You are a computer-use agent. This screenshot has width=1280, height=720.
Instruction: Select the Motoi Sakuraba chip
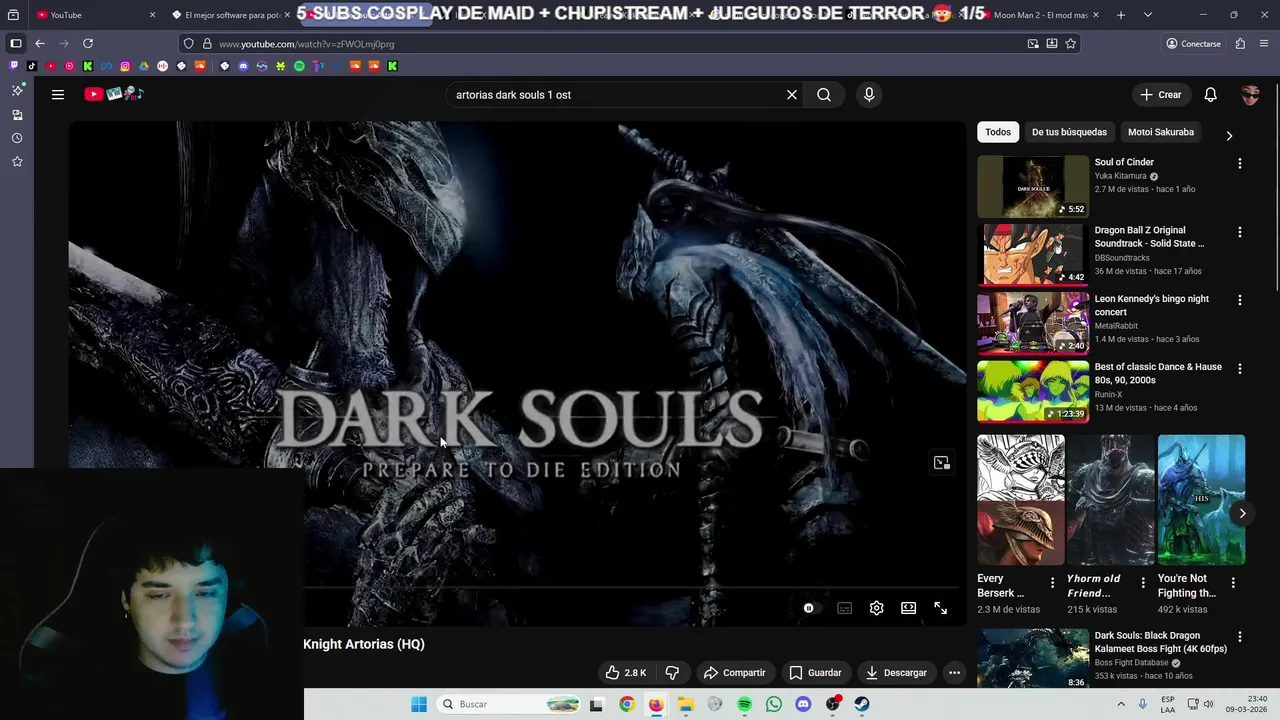pyautogui.click(x=1161, y=132)
